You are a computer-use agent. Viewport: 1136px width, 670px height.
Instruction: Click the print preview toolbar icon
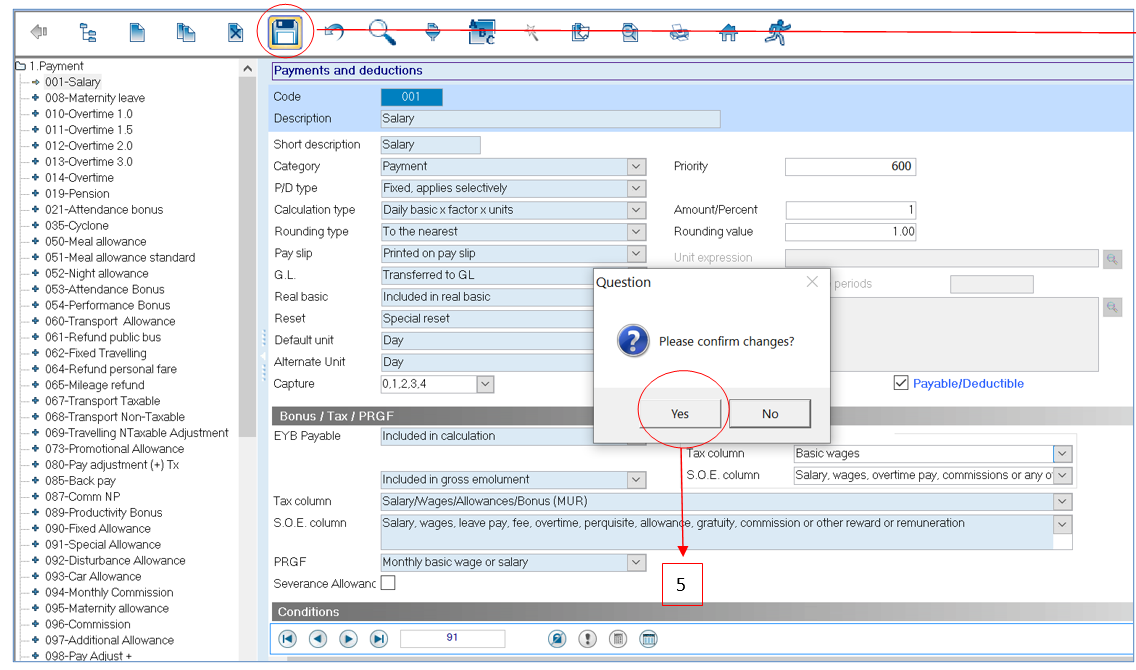click(x=630, y=32)
